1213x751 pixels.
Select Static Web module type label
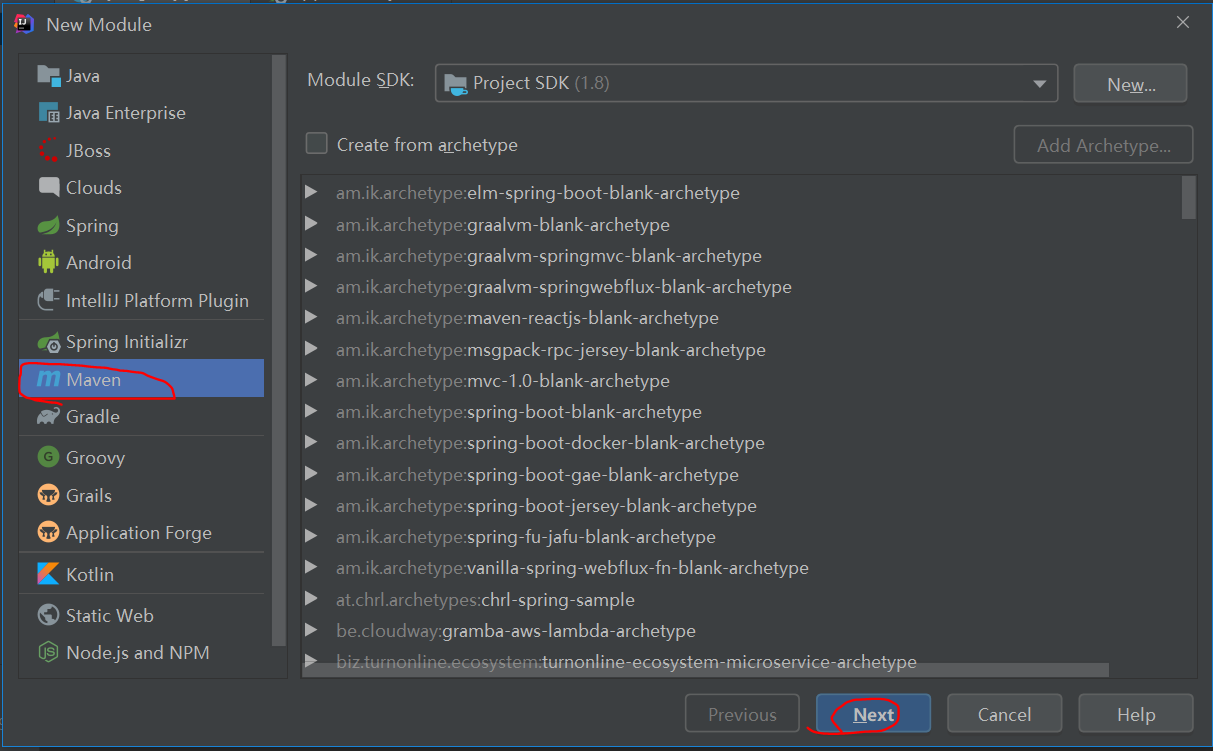110,616
